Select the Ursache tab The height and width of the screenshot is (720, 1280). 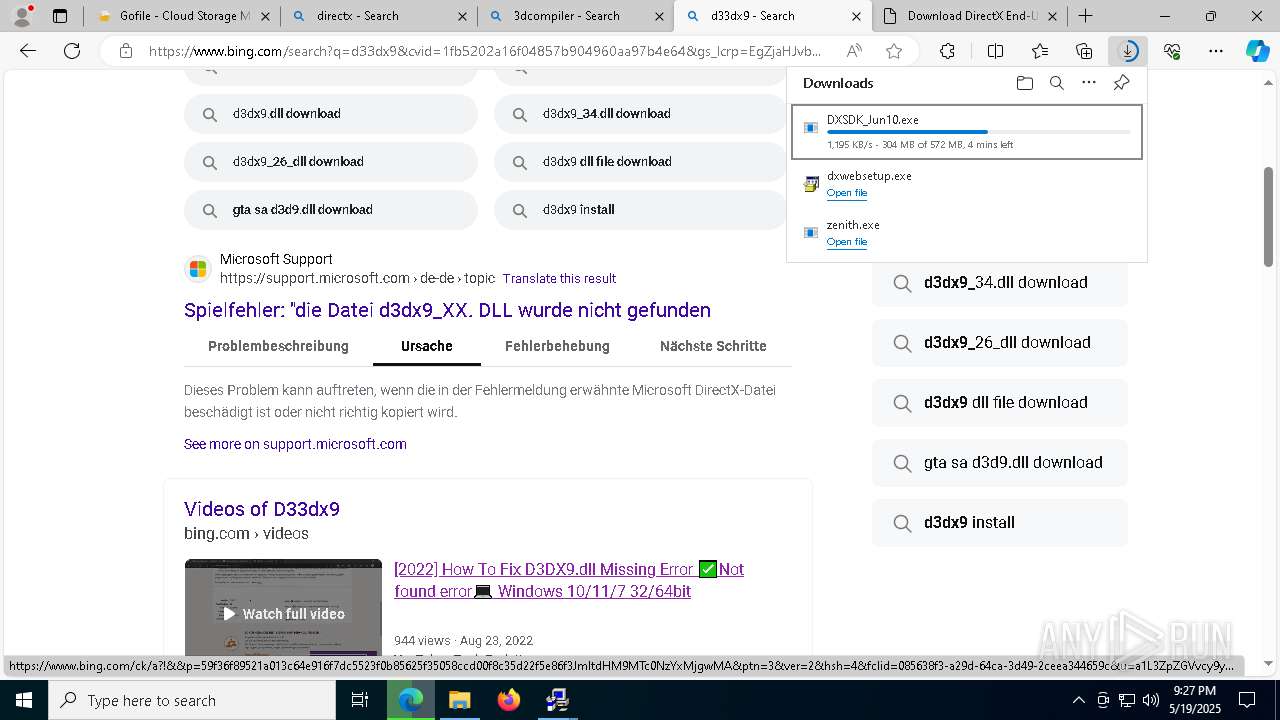click(427, 346)
